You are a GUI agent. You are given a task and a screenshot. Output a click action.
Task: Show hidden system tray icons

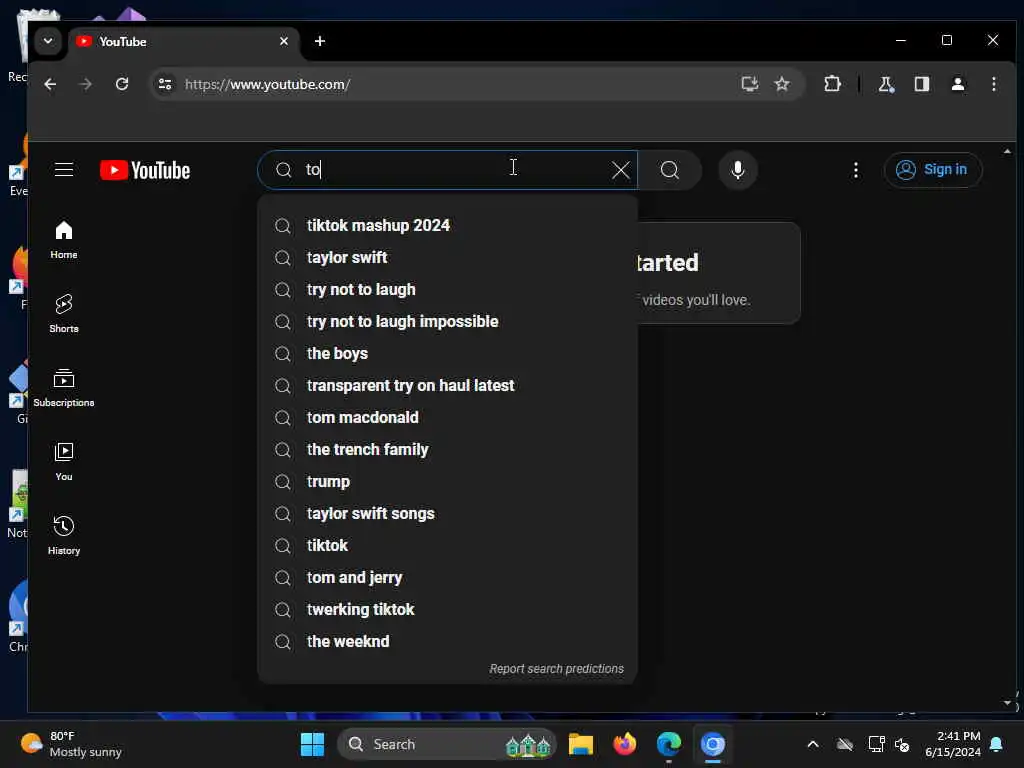point(812,744)
